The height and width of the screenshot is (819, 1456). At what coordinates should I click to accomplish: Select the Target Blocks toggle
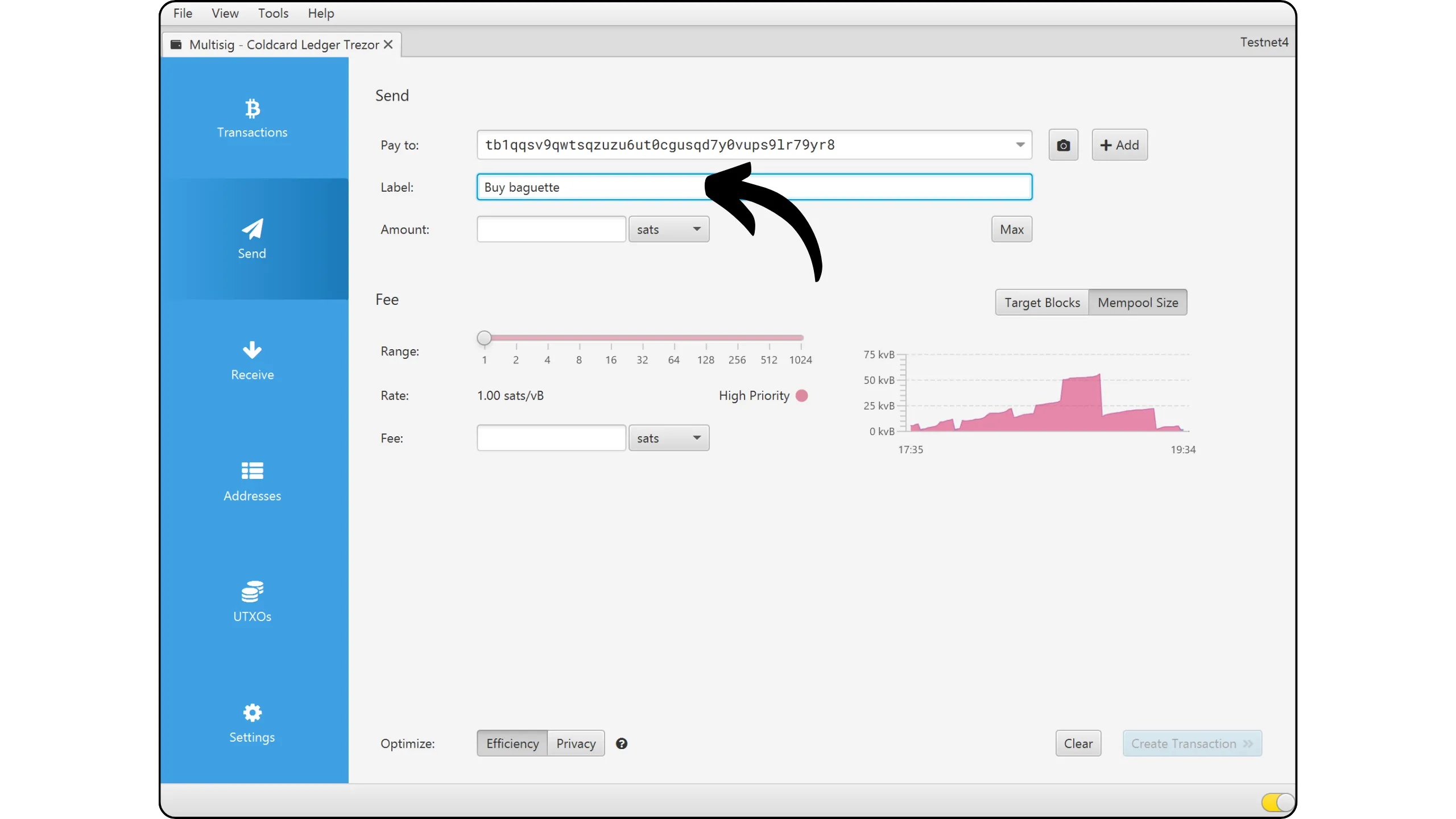click(1041, 303)
